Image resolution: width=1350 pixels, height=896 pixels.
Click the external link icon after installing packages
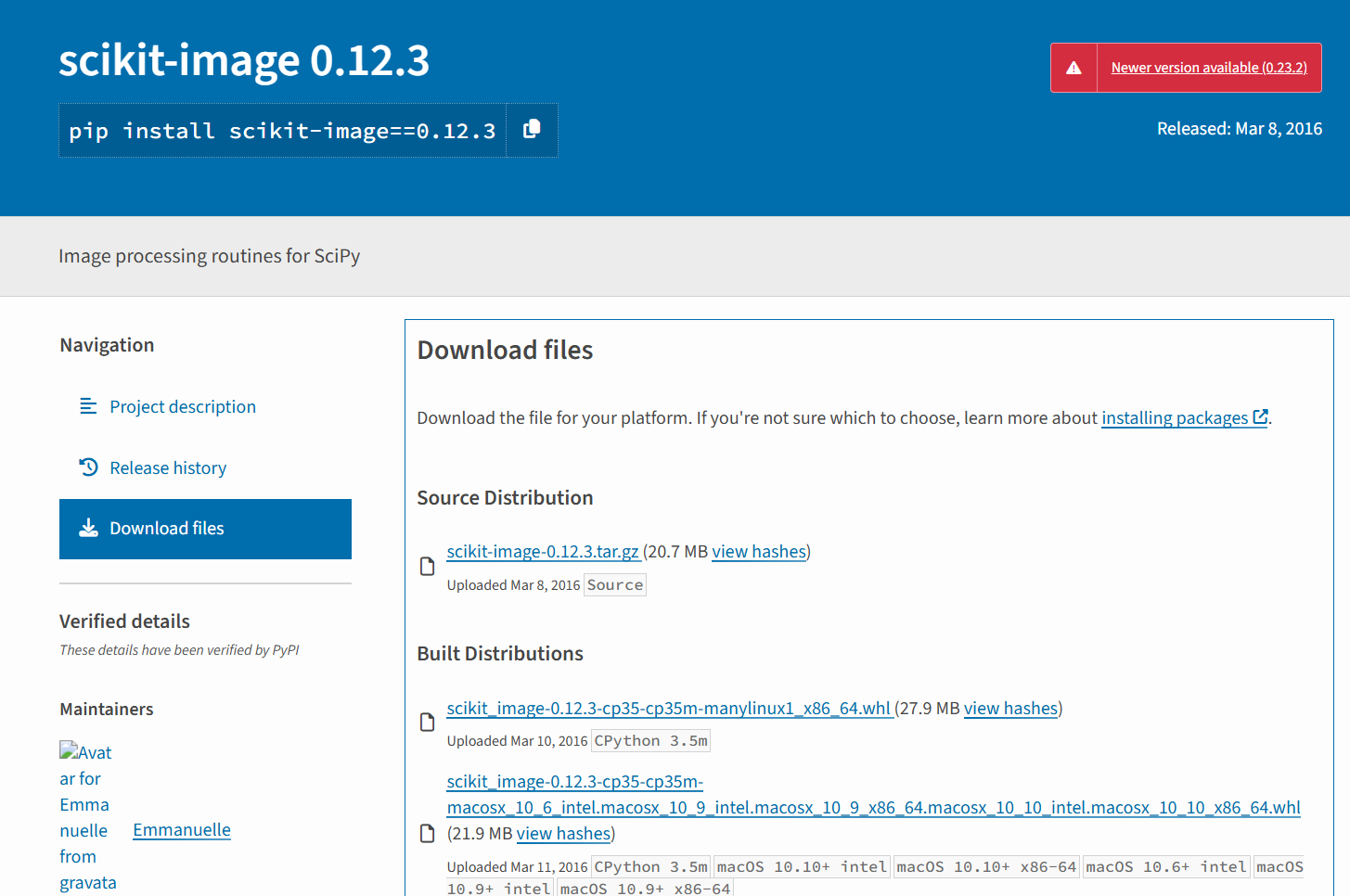[1260, 417]
